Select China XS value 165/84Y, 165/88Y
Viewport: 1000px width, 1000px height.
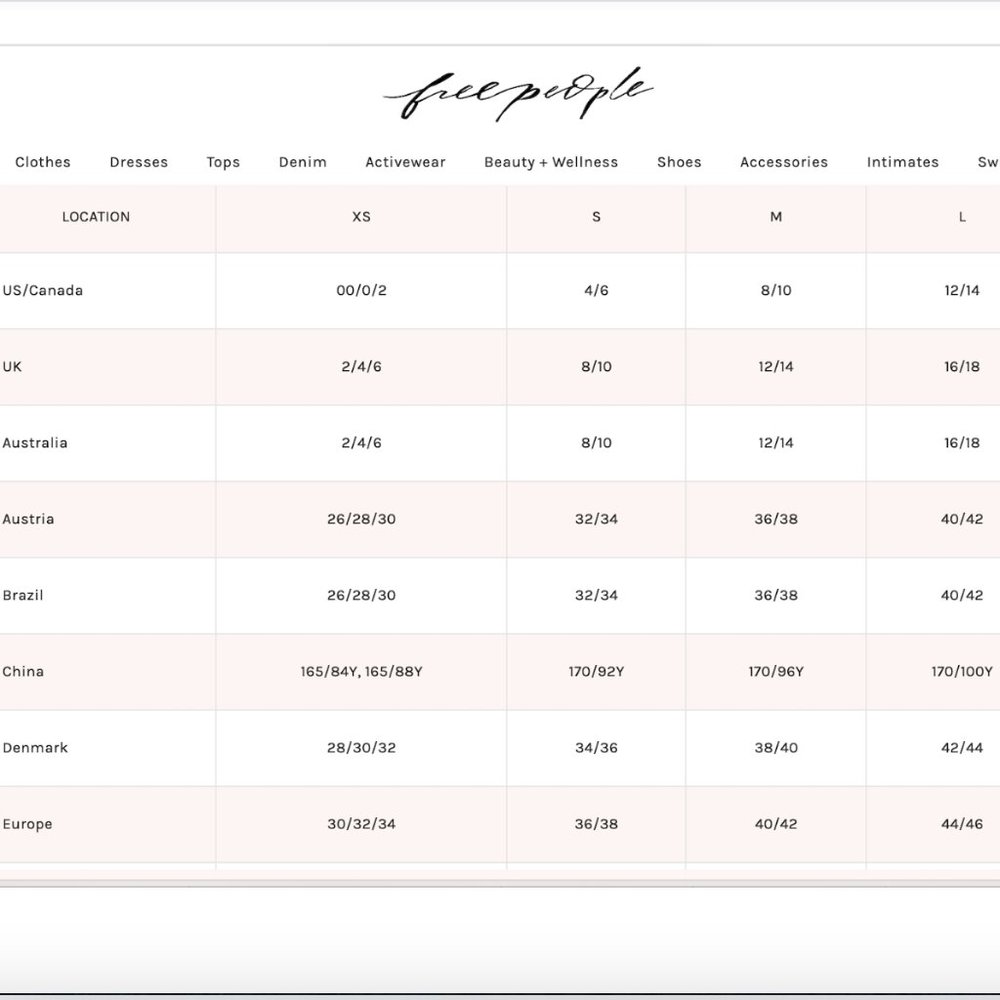361,672
